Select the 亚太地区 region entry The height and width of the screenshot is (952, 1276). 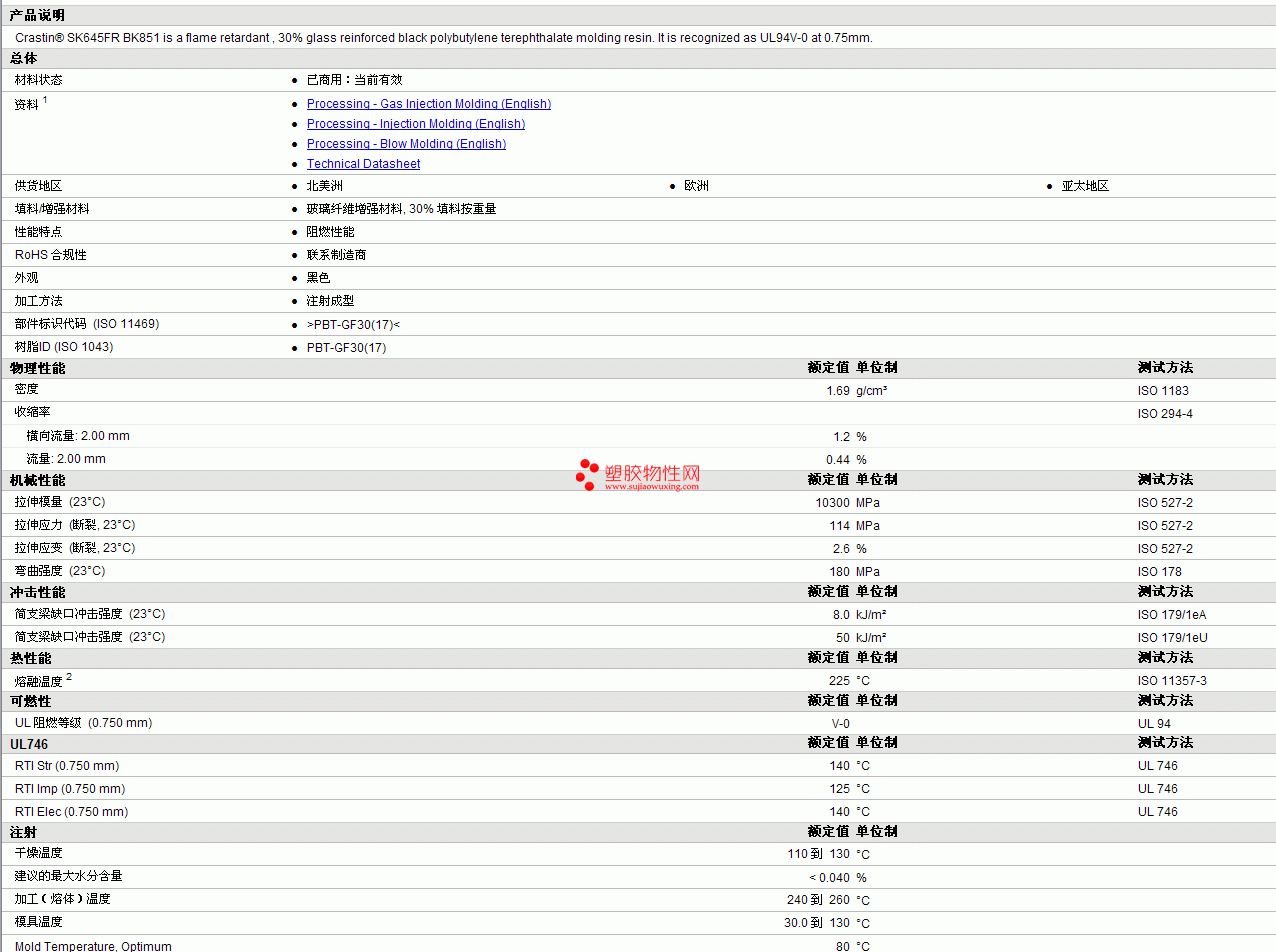coord(1085,186)
